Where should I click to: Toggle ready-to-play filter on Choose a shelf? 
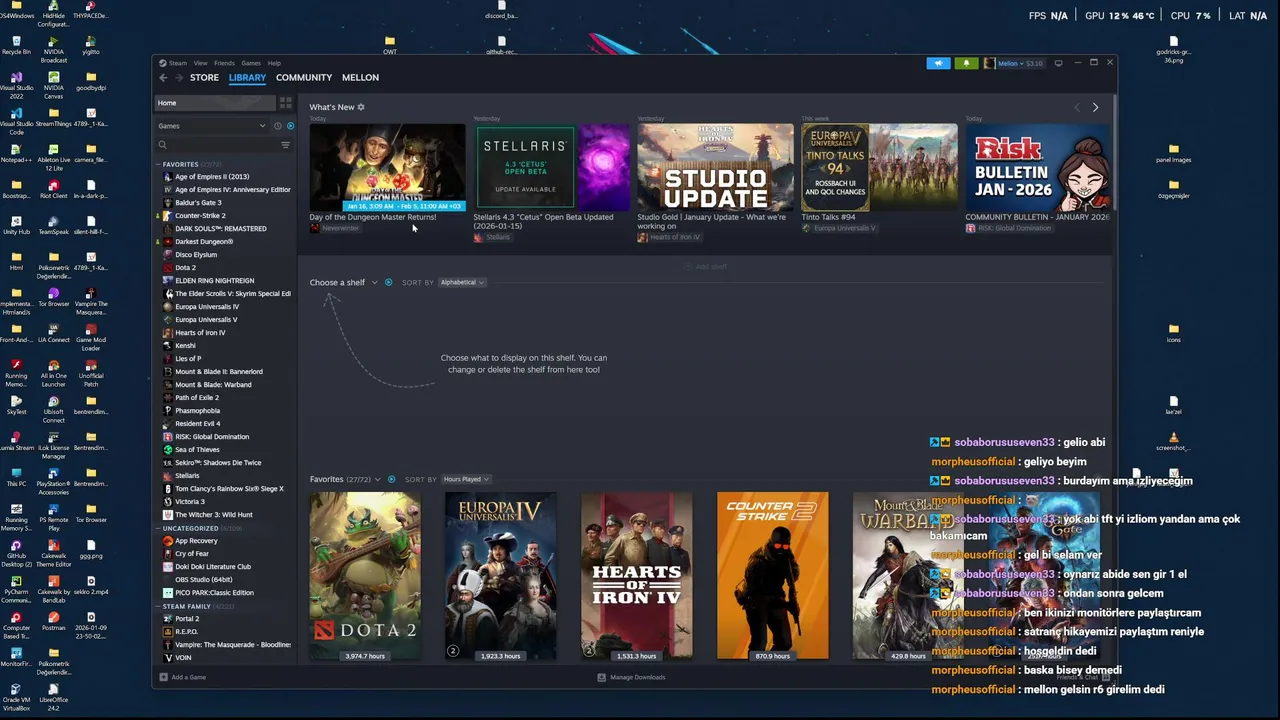389,282
